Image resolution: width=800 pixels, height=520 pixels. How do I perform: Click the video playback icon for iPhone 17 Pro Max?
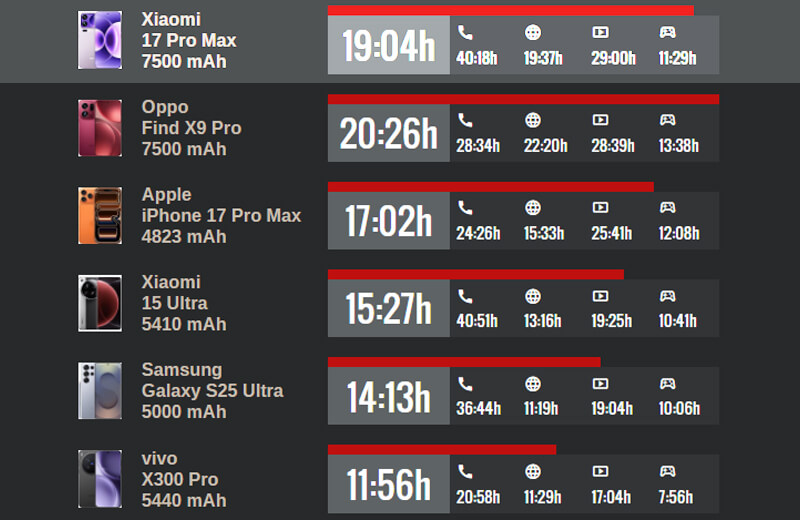point(600,208)
